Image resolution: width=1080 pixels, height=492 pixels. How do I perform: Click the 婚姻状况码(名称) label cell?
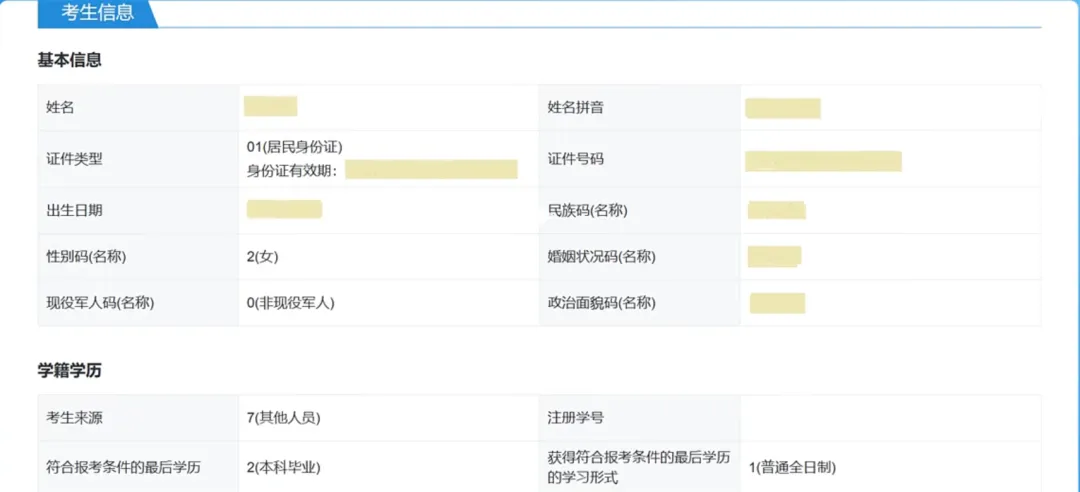point(640,257)
